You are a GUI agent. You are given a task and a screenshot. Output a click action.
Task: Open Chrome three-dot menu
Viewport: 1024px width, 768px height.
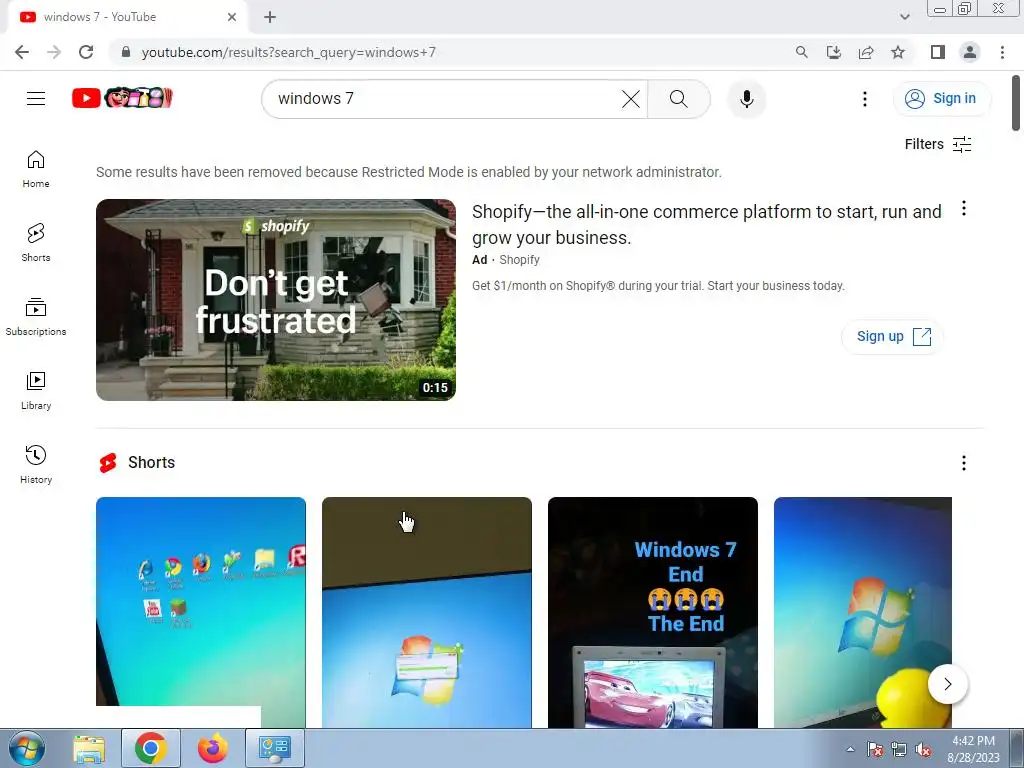click(1002, 52)
